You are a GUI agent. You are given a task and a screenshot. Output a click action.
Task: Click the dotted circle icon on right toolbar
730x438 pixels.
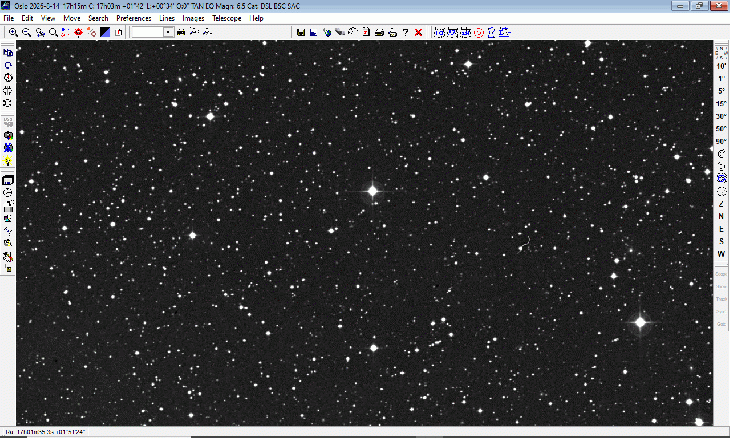tap(721, 191)
